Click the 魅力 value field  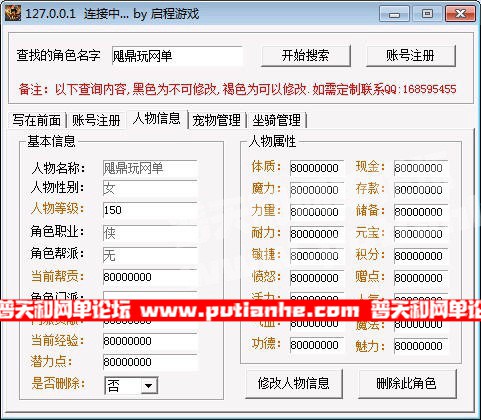pyautogui.click(x=421, y=346)
